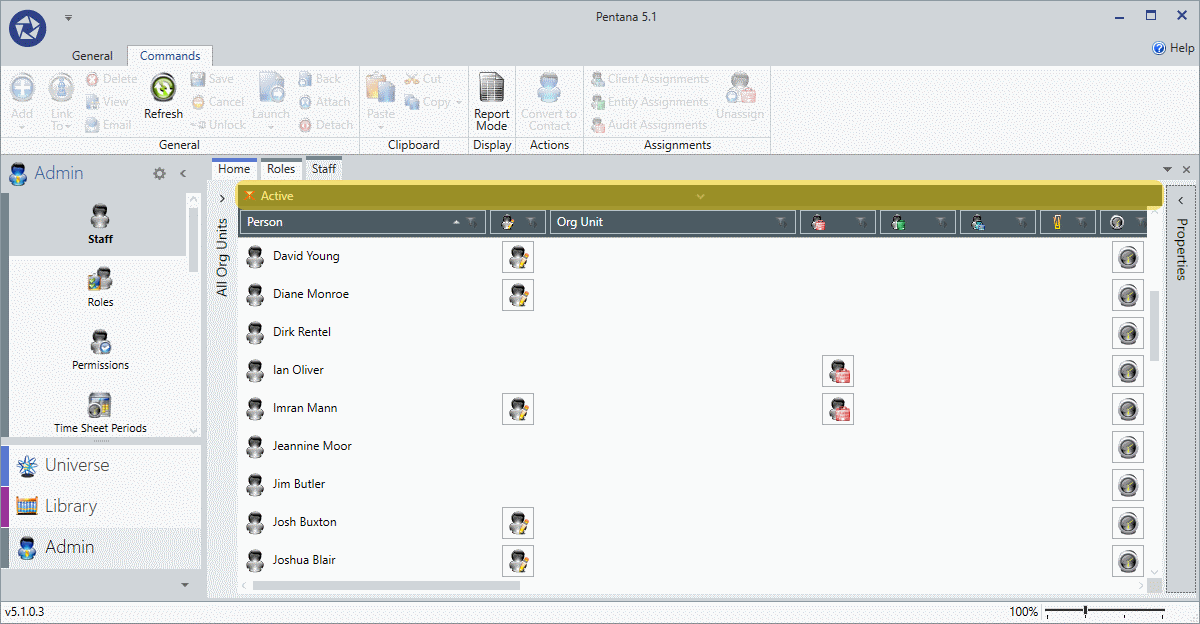Switch to the Commands ribbon tab
The width and height of the screenshot is (1200, 624).
(x=170, y=56)
